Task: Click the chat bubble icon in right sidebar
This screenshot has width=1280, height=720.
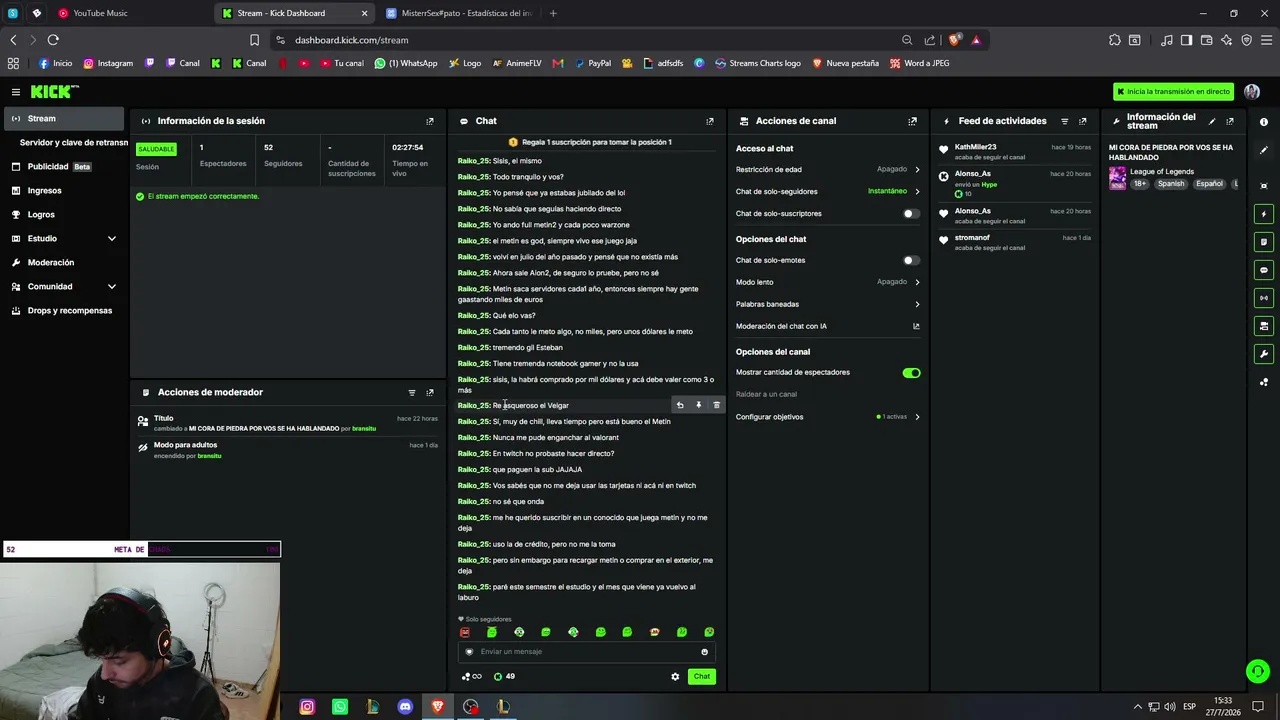Action: click(x=1264, y=270)
